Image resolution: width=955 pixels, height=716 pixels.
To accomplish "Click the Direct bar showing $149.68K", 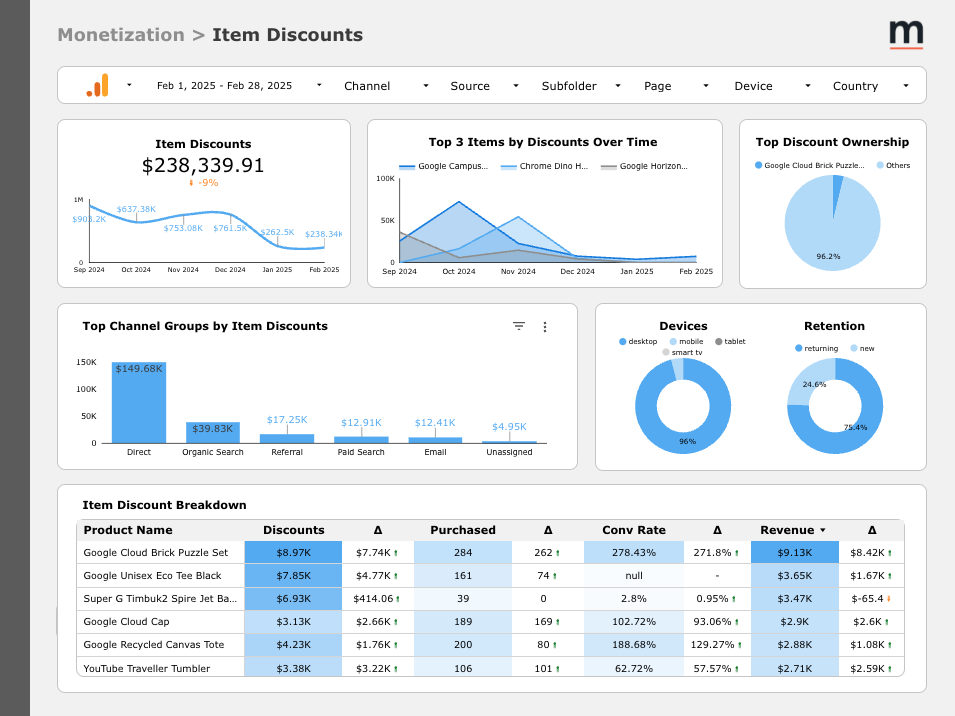I will [x=139, y=402].
